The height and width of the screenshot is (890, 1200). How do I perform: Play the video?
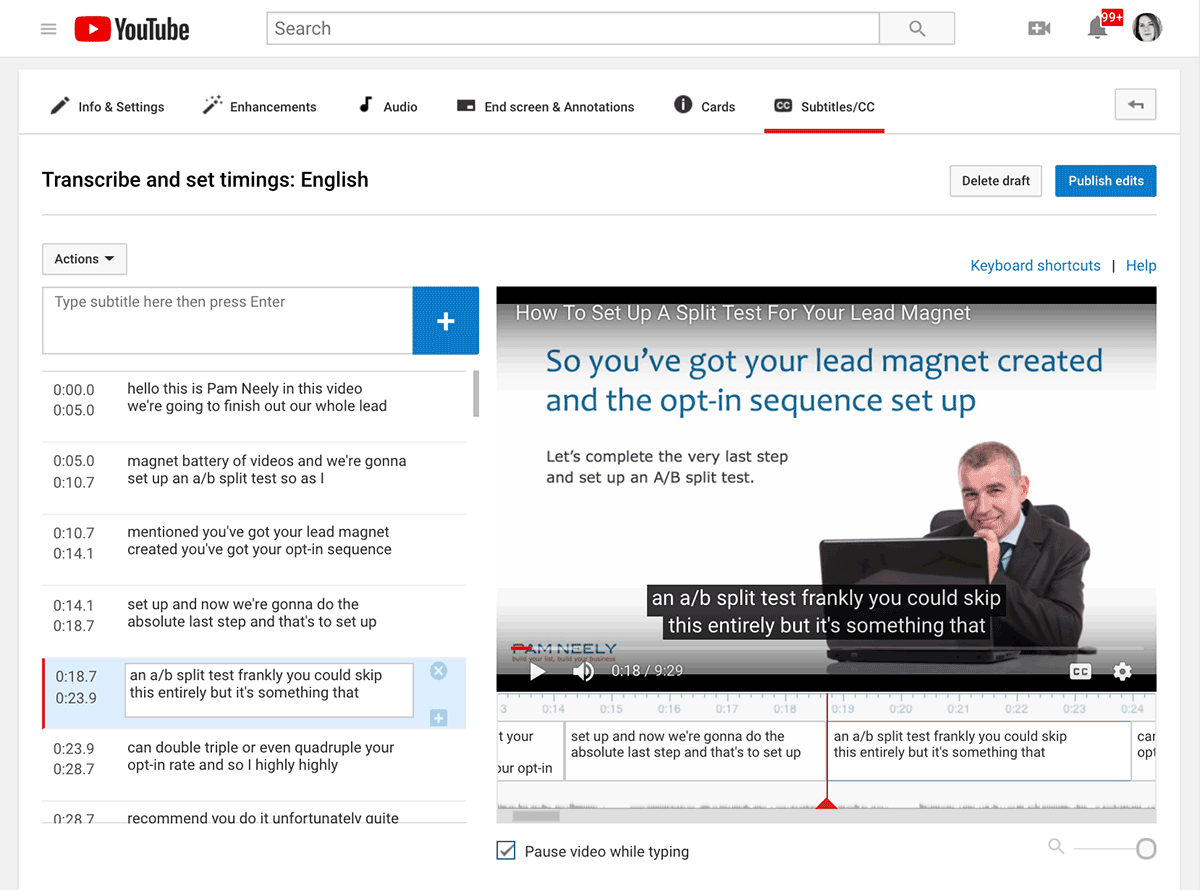(x=537, y=671)
